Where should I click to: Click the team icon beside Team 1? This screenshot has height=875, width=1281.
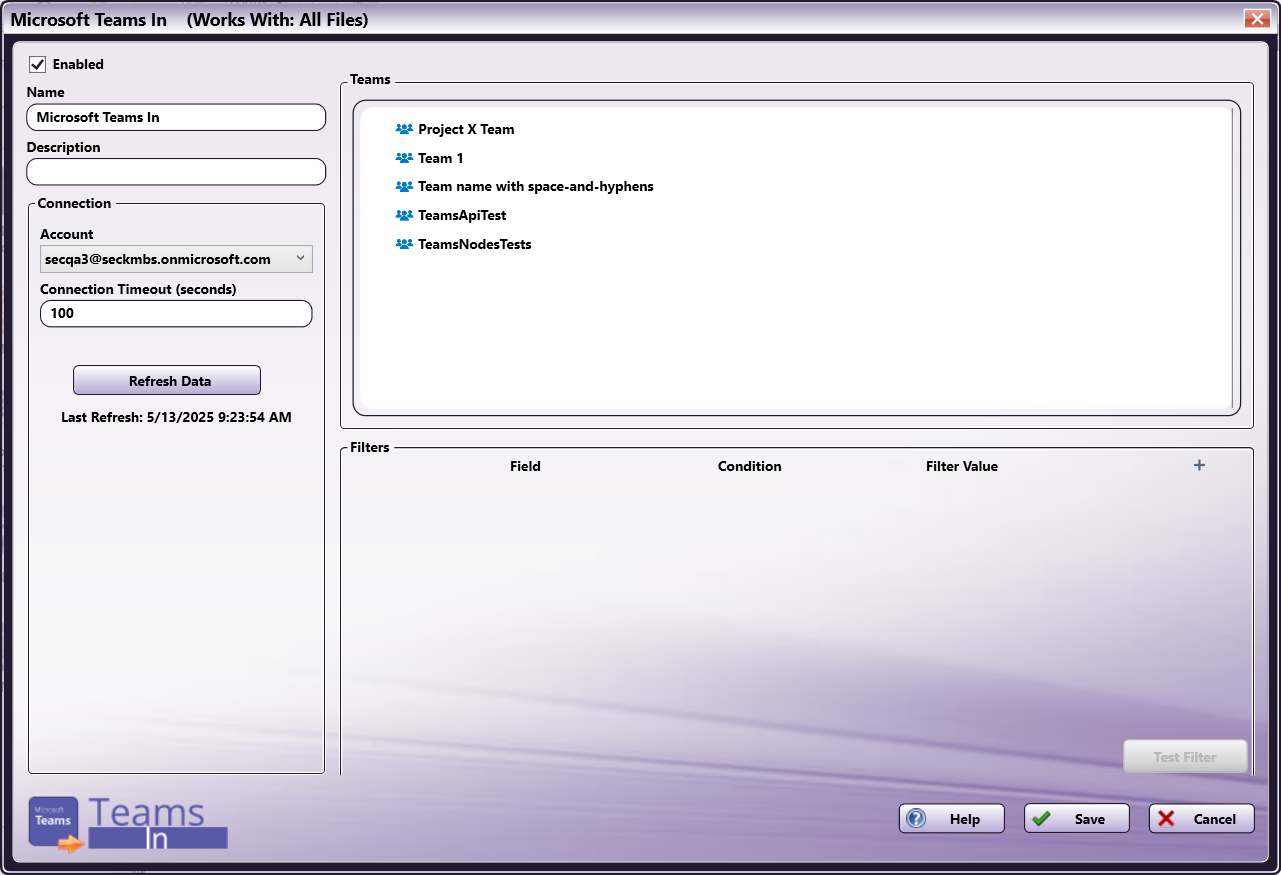tap(404, 158)
